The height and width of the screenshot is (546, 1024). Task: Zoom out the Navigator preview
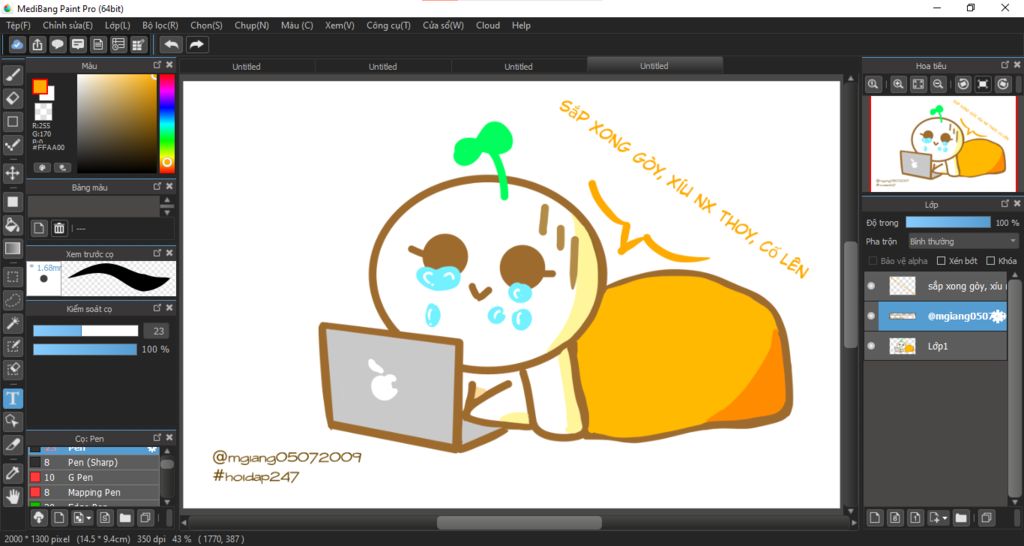(938, 84)
